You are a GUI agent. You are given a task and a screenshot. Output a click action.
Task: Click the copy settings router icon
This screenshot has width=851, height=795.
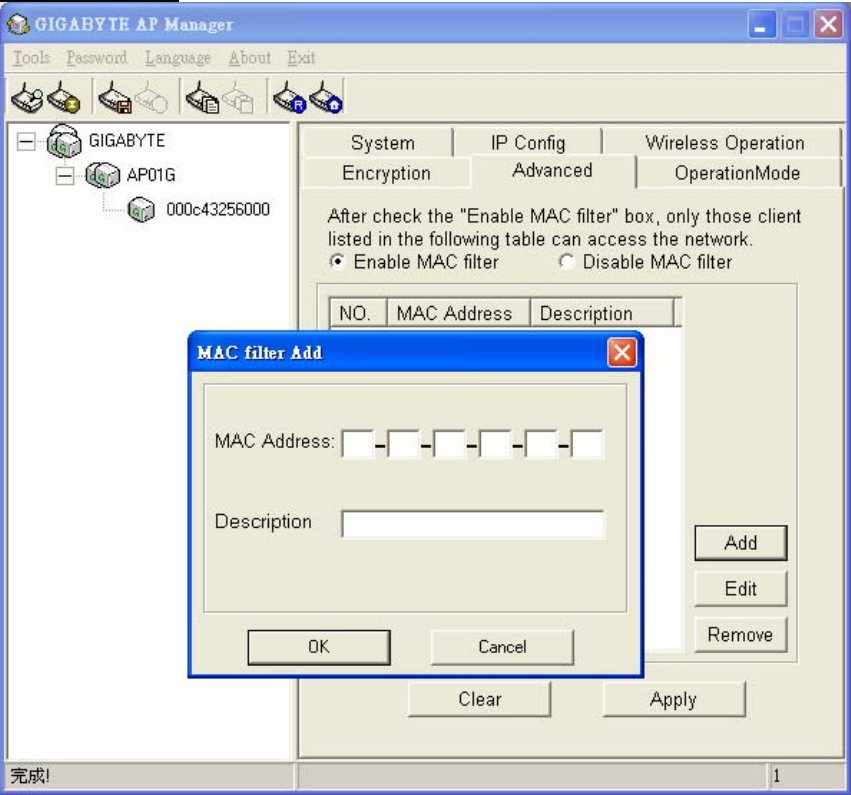pos(202,97)
